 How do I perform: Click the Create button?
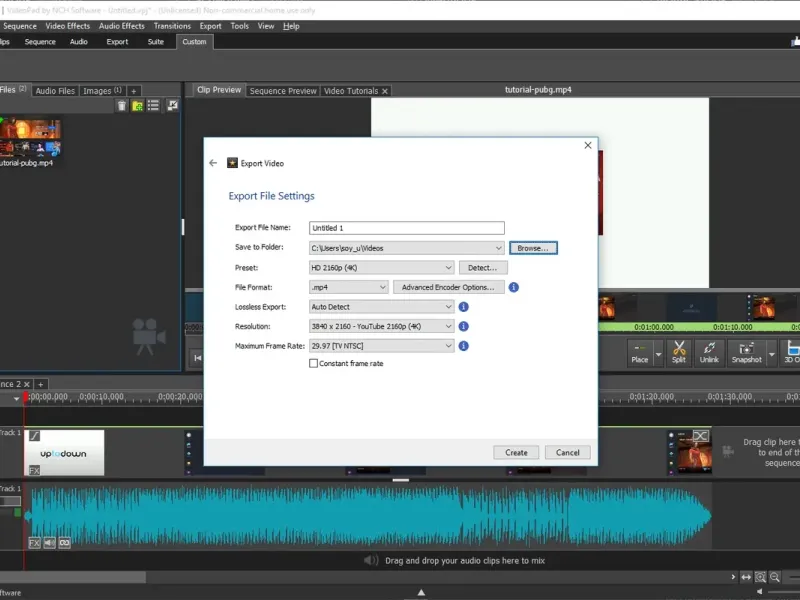pyautogui.click(x=516, y=452)
